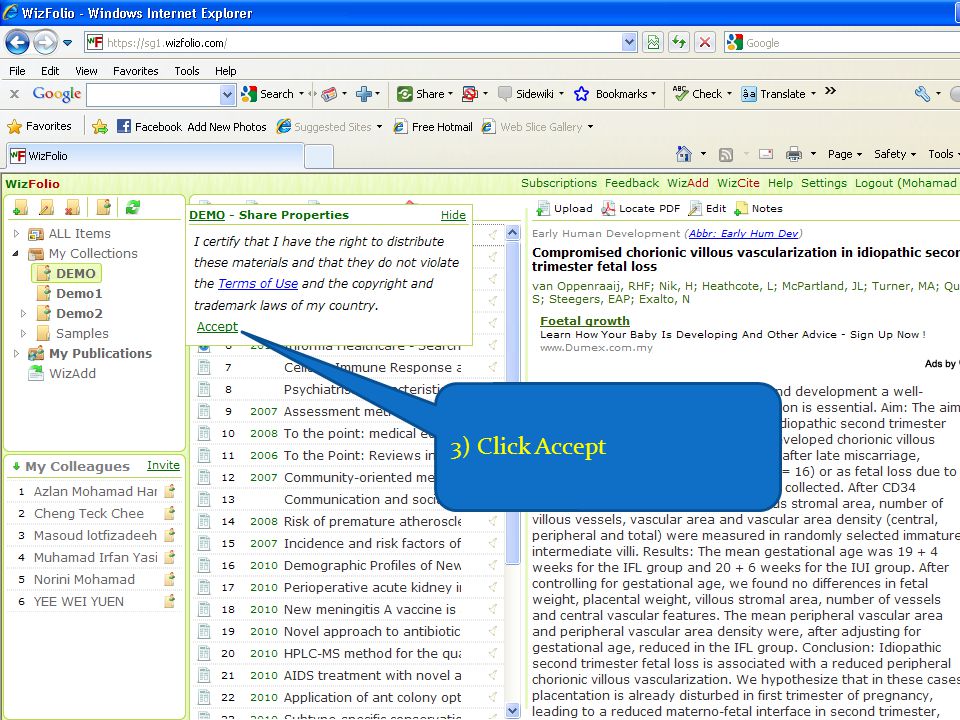Click the Locate PDF icon
Image resolution: width=960 pixels, height=720 pixels.
pyautogui.click(x=608, y=209)
